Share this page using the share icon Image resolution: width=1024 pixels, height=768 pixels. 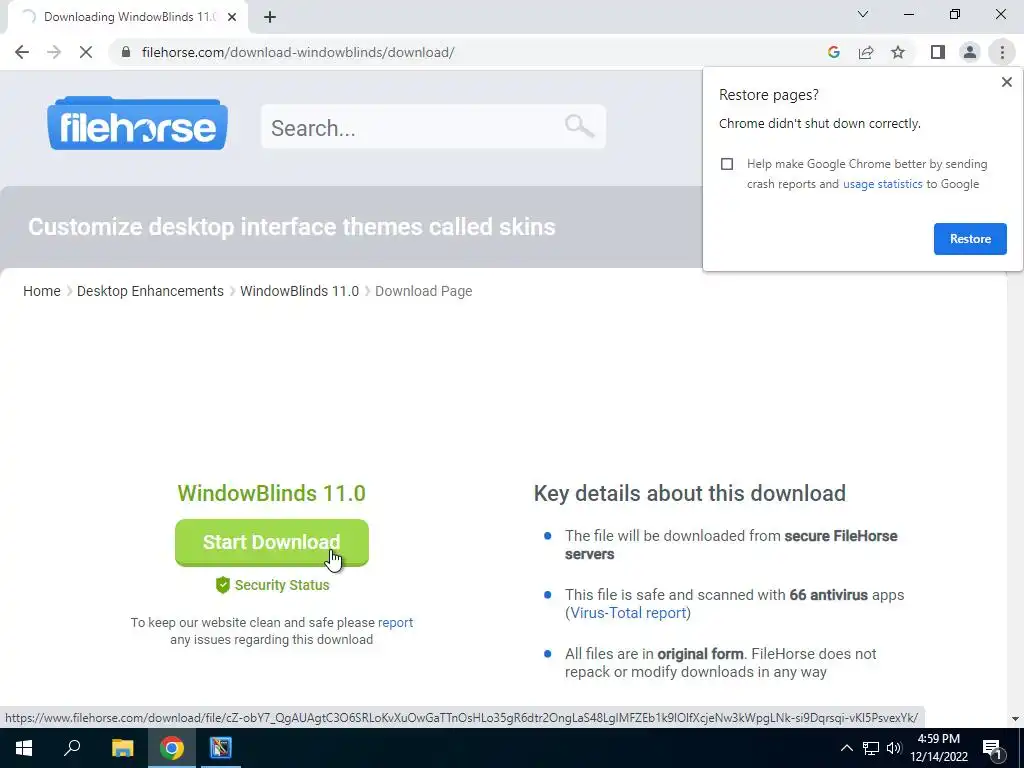point(866,52)
